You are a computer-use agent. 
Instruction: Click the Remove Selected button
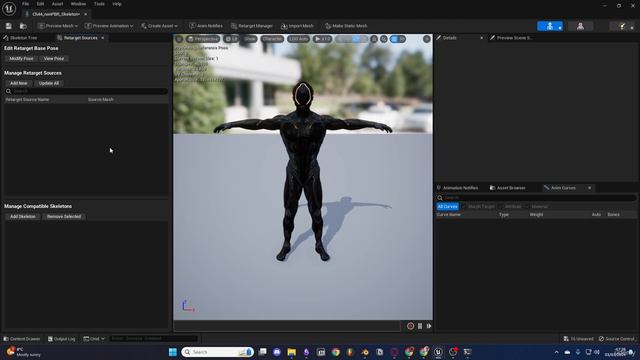pyautogui.click(x=64, y=216)
